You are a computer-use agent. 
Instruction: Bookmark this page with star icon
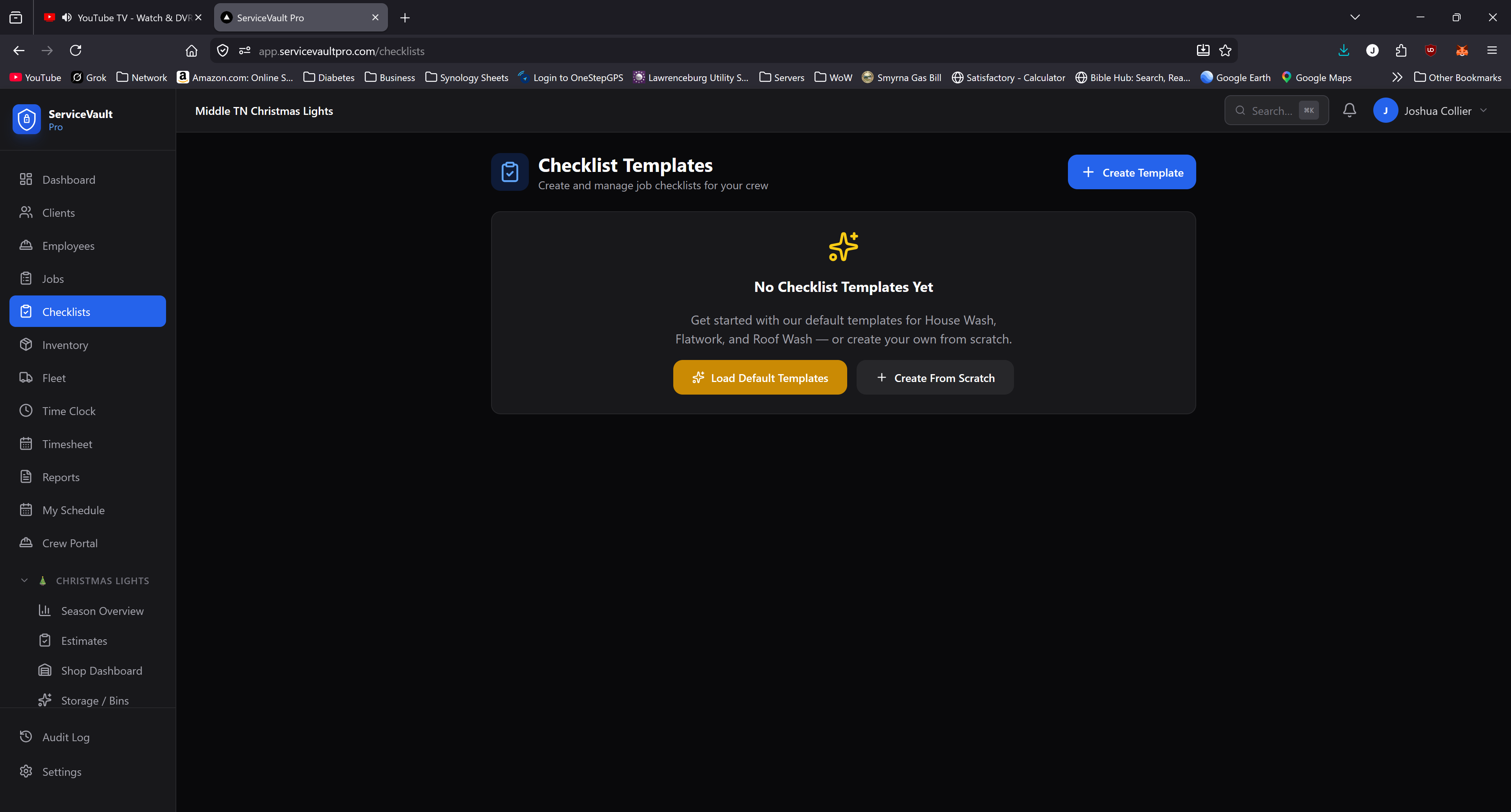[x=1225, y=50]
